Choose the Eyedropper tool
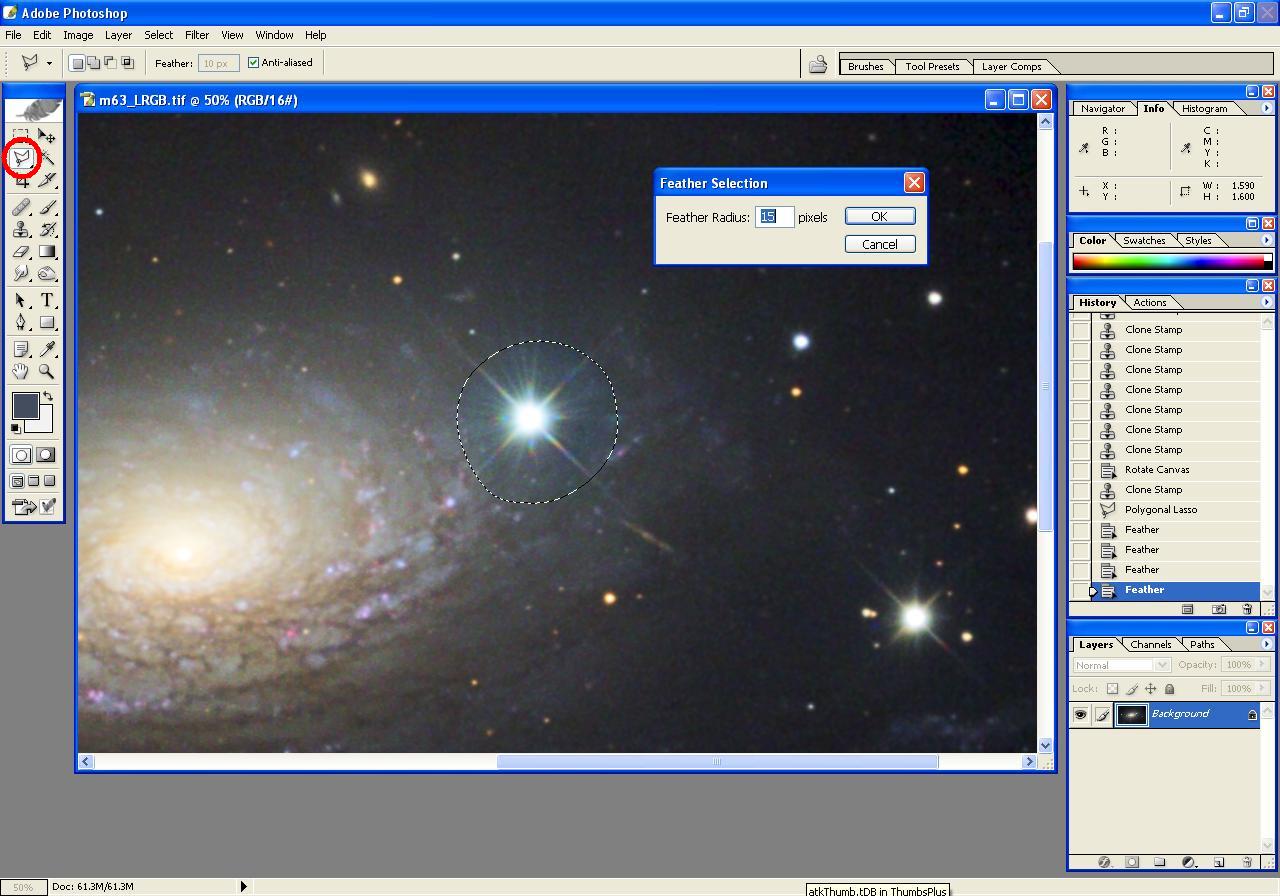This screenshot has height=896, width=1280. [47, 349]
